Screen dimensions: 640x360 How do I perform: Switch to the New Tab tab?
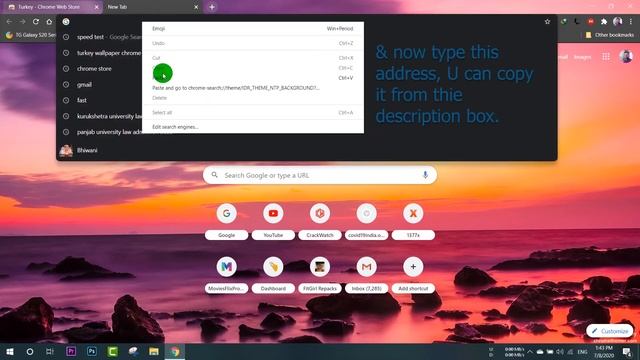(151, 7)
